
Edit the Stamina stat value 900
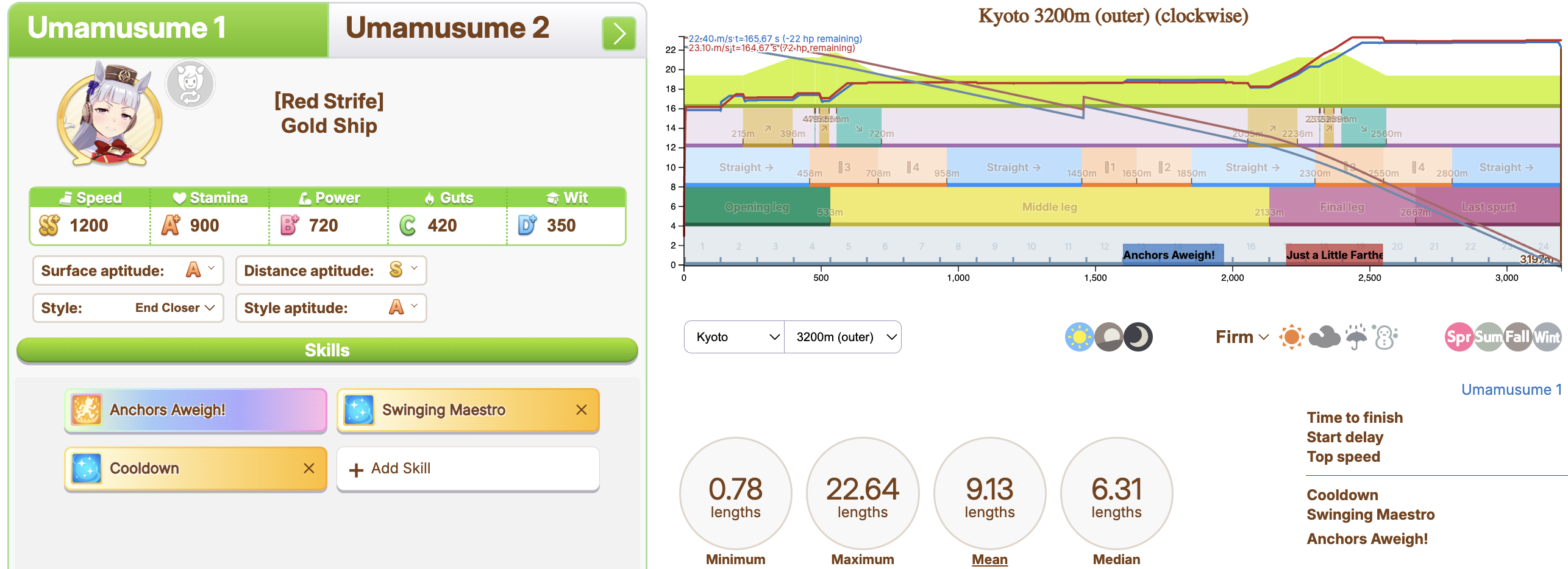[209, 225]
